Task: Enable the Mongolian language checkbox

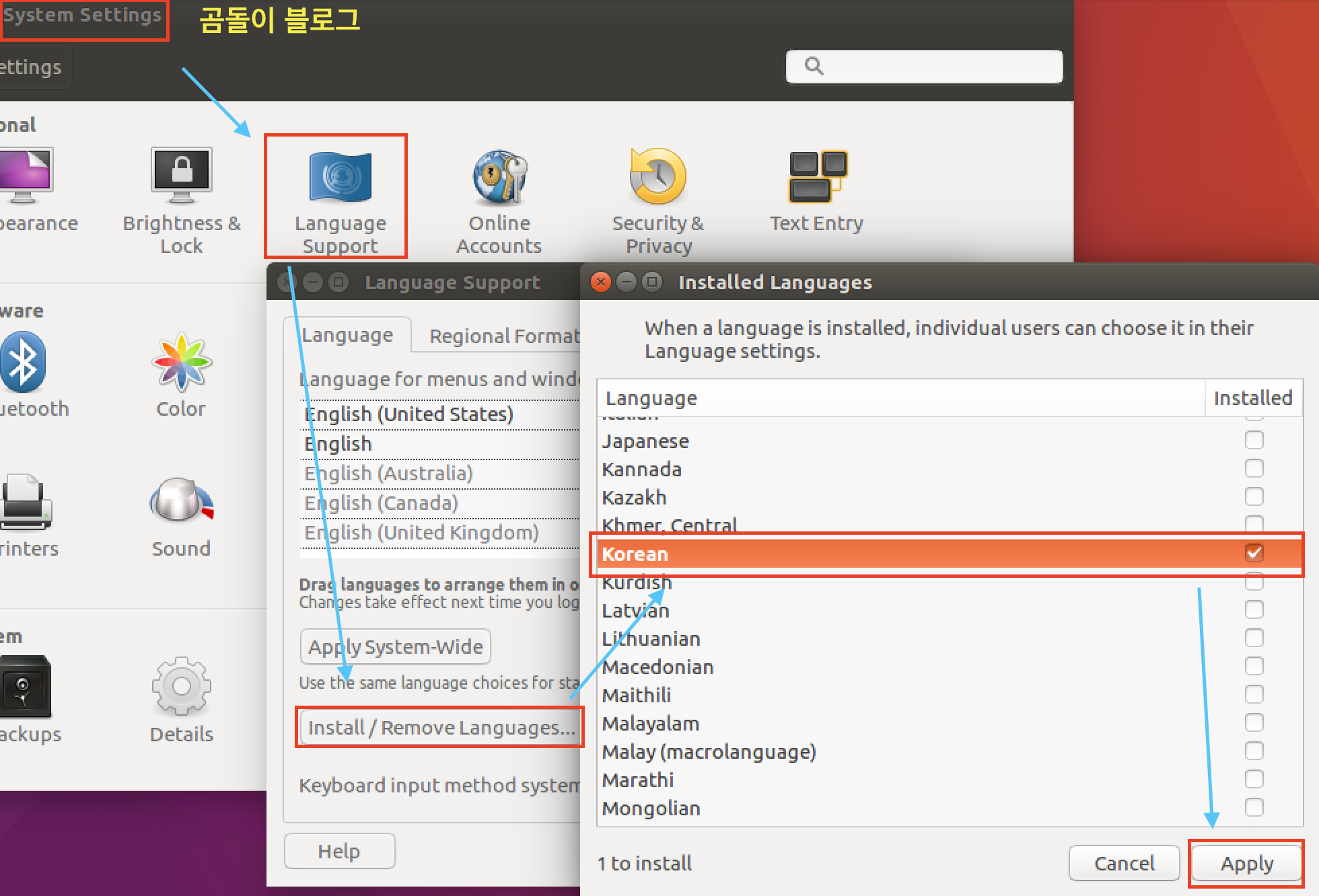Action: [1254, 807]
